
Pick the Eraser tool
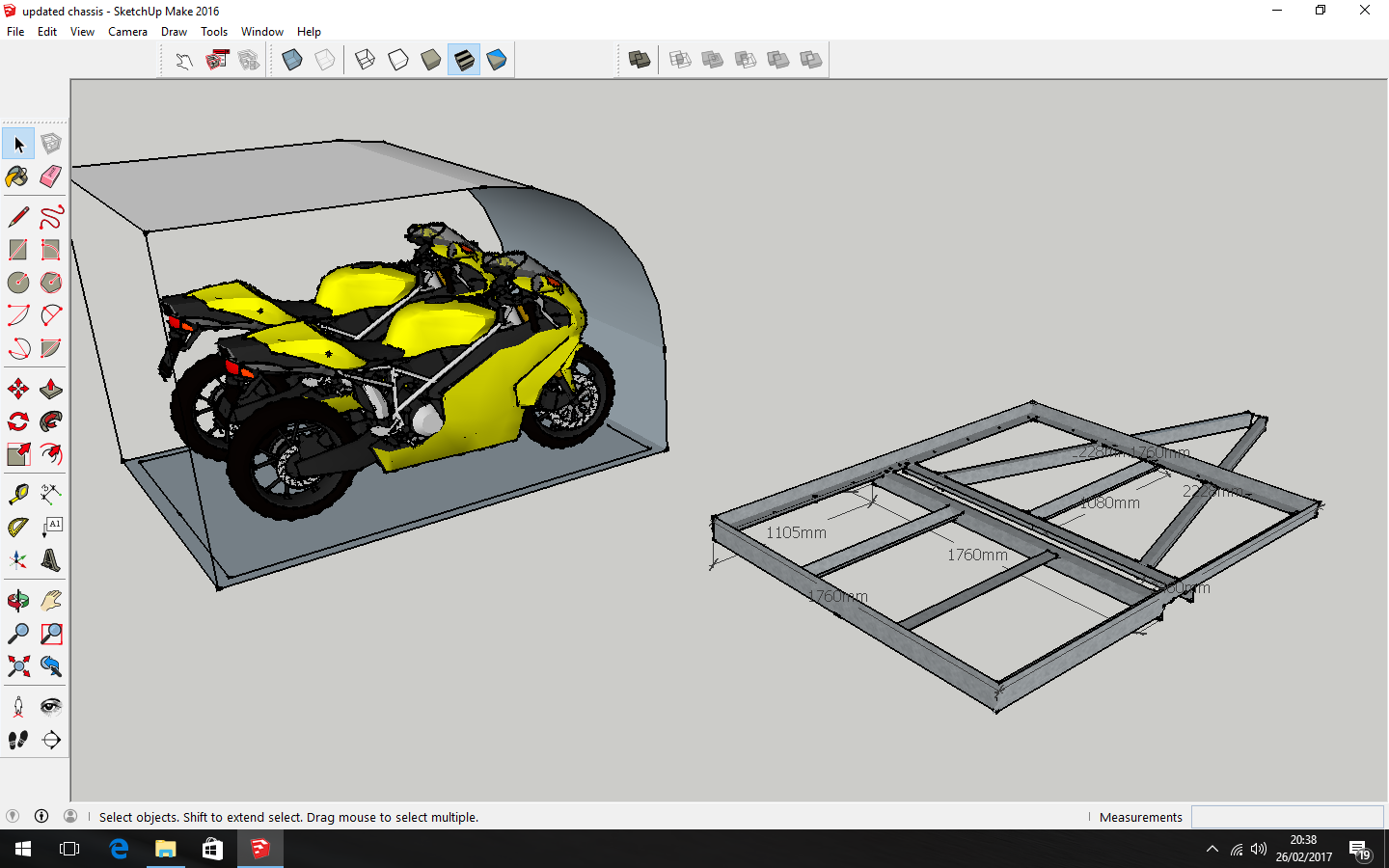51,176
